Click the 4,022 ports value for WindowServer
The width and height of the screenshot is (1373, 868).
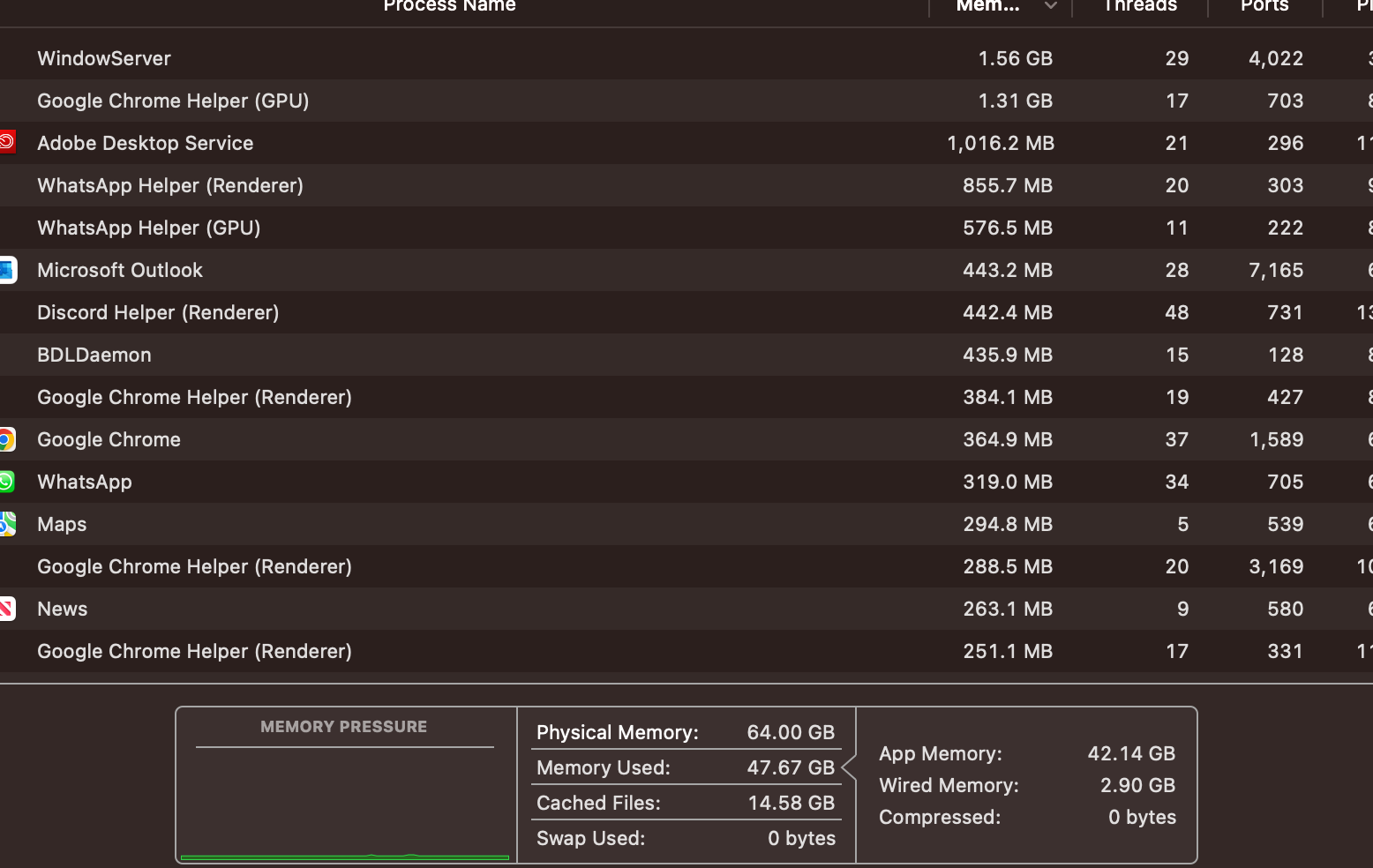point(1276,58)
